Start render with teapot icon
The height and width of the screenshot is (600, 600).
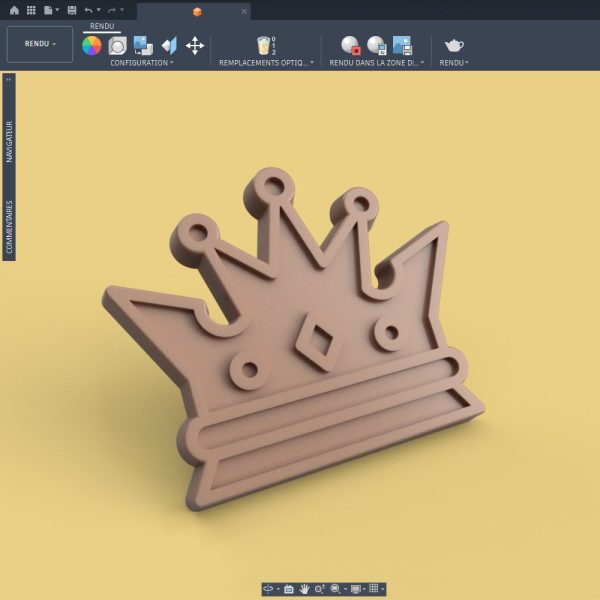454,46
